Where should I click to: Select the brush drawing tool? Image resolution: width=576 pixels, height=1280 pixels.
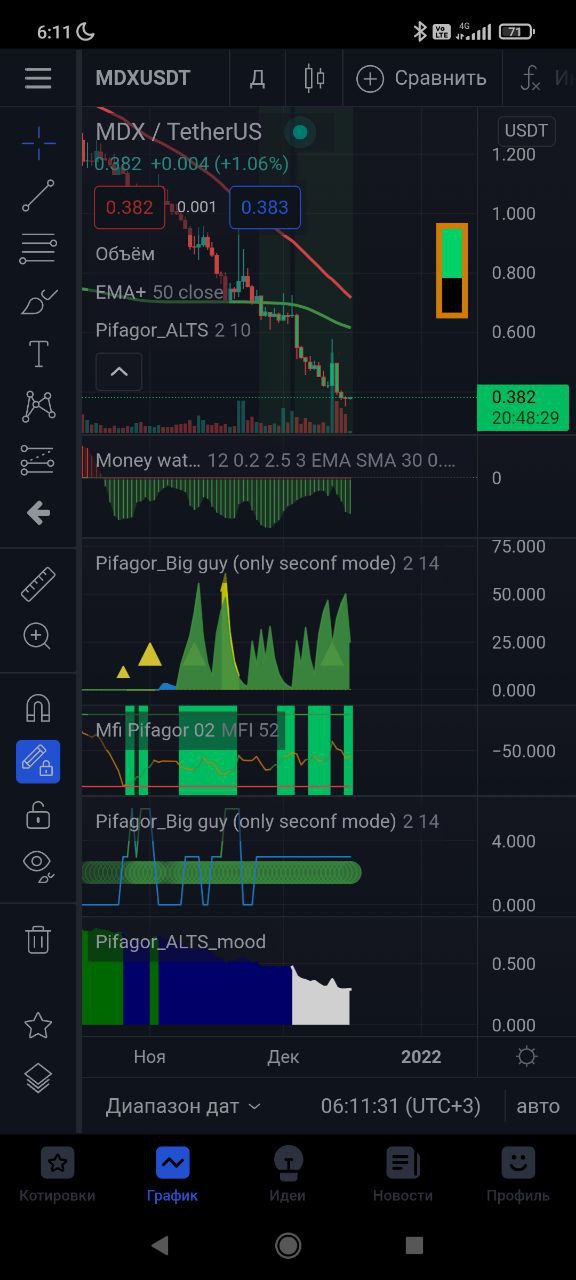[38, 301]
